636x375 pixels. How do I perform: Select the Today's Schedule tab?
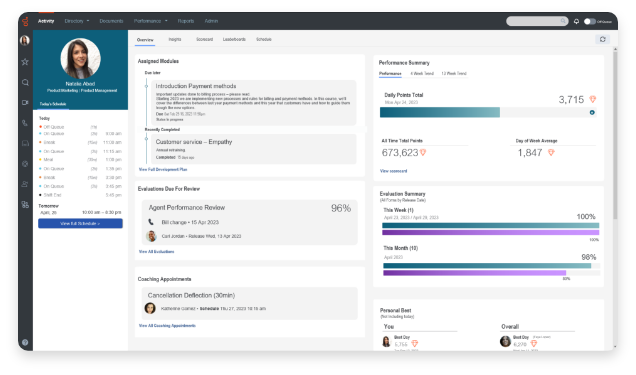[53, 104]
